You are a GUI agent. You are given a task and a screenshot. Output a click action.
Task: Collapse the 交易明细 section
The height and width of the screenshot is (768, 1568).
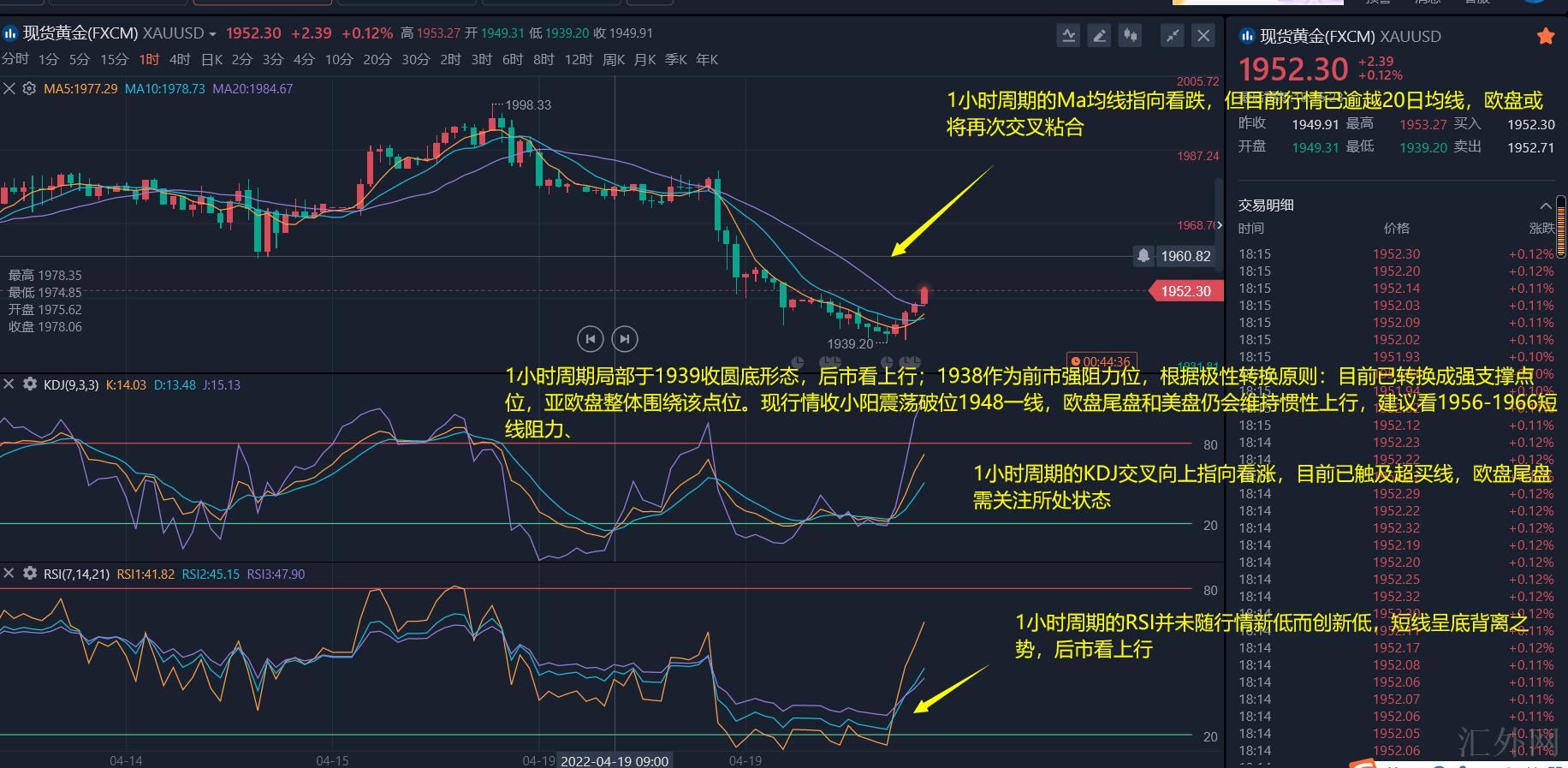click(x=1546, y=205)
